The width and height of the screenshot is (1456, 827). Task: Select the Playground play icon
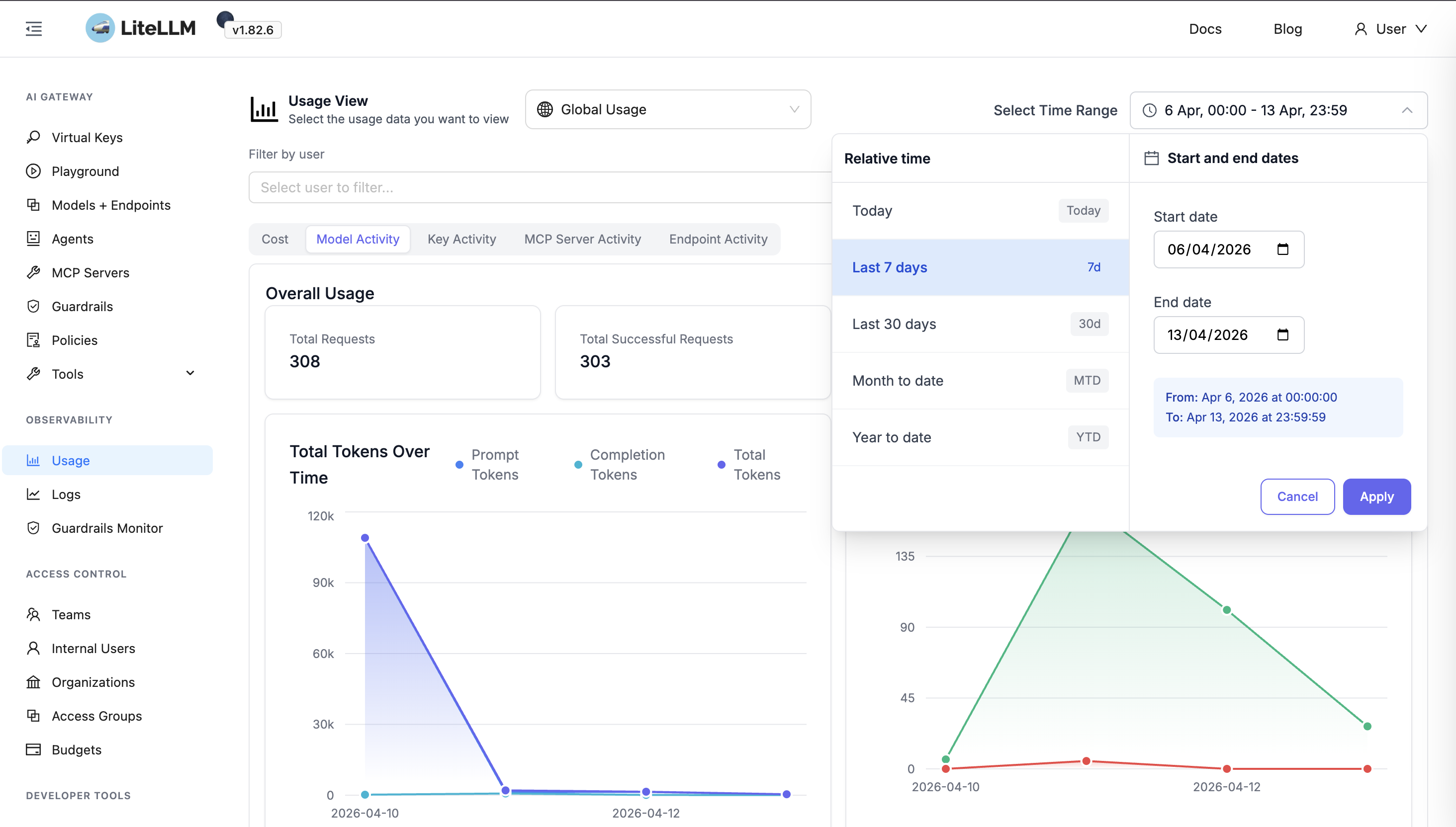(x=33, y=171)
